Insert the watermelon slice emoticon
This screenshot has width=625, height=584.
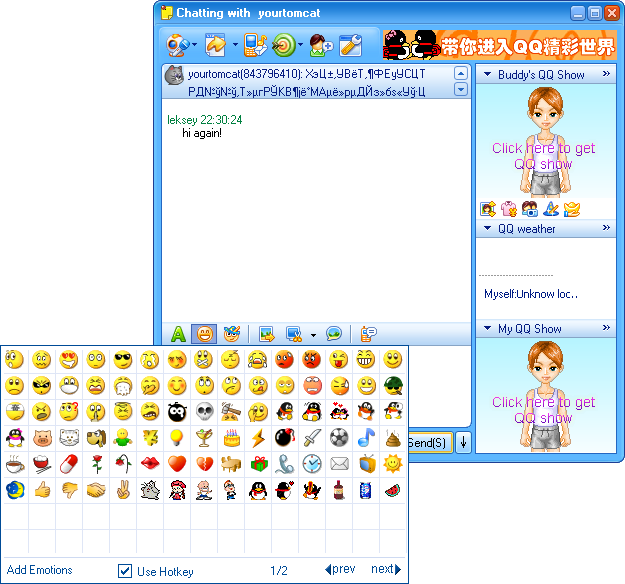click(x=393, y=490)
